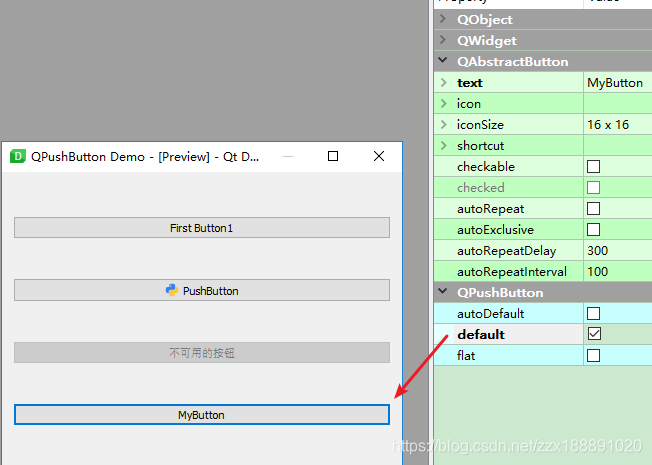Click the Python icon on PushButton
Image resolution: width=652 pixels, height=465 pixels.
pos(172,290)
